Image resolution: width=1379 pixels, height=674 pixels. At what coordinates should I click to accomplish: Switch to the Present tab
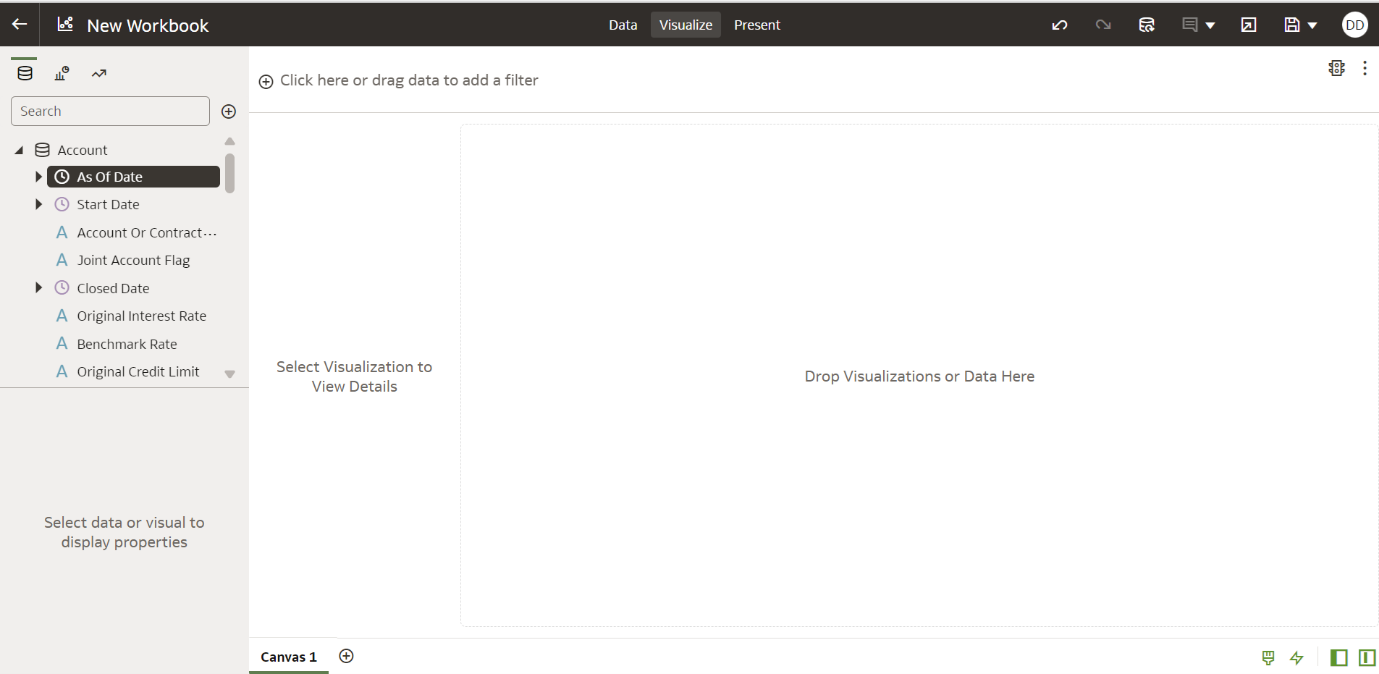757,24
